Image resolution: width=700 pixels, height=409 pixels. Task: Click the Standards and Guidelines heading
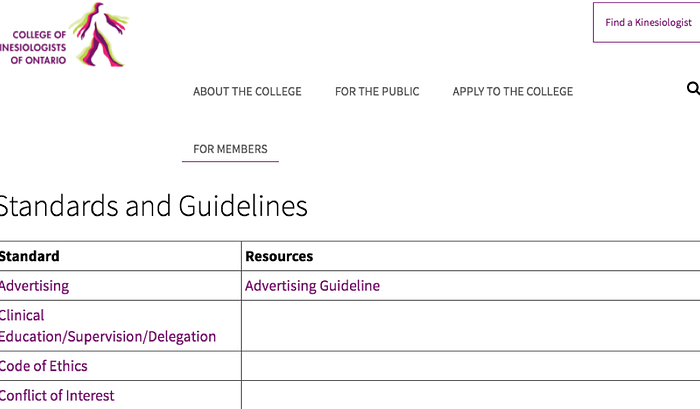[x=152, y=207]
